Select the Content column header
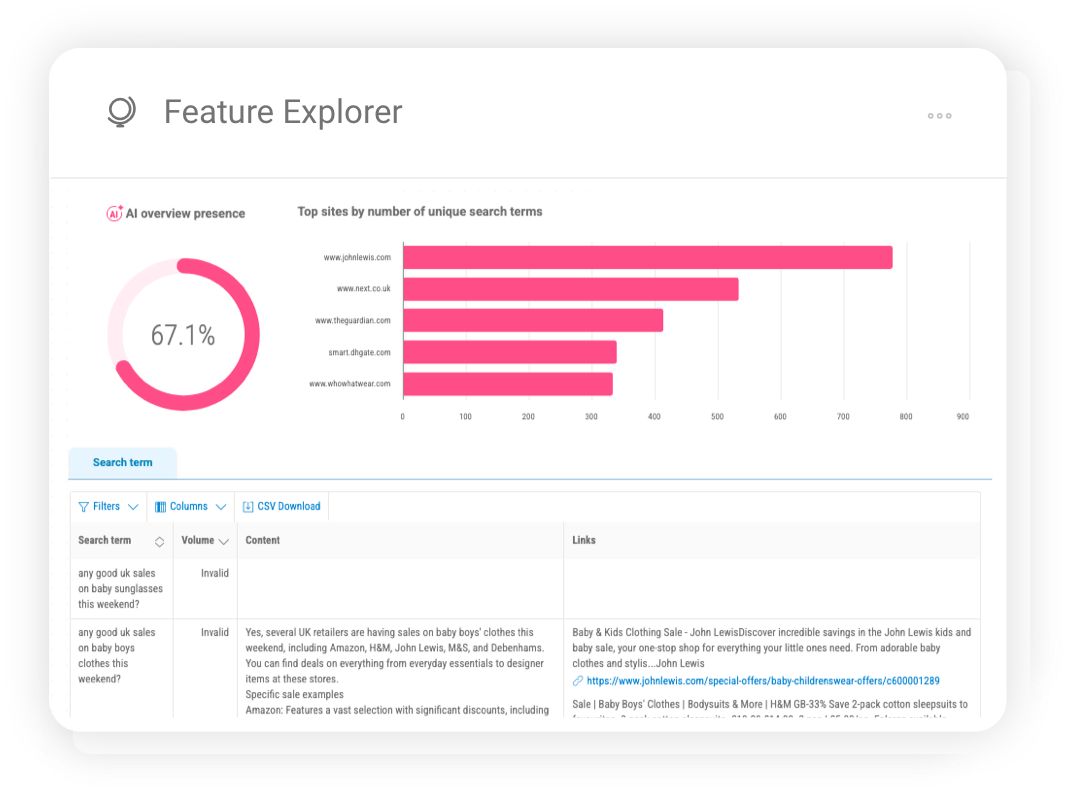1074x794 pixels. [x=261, y=540]
